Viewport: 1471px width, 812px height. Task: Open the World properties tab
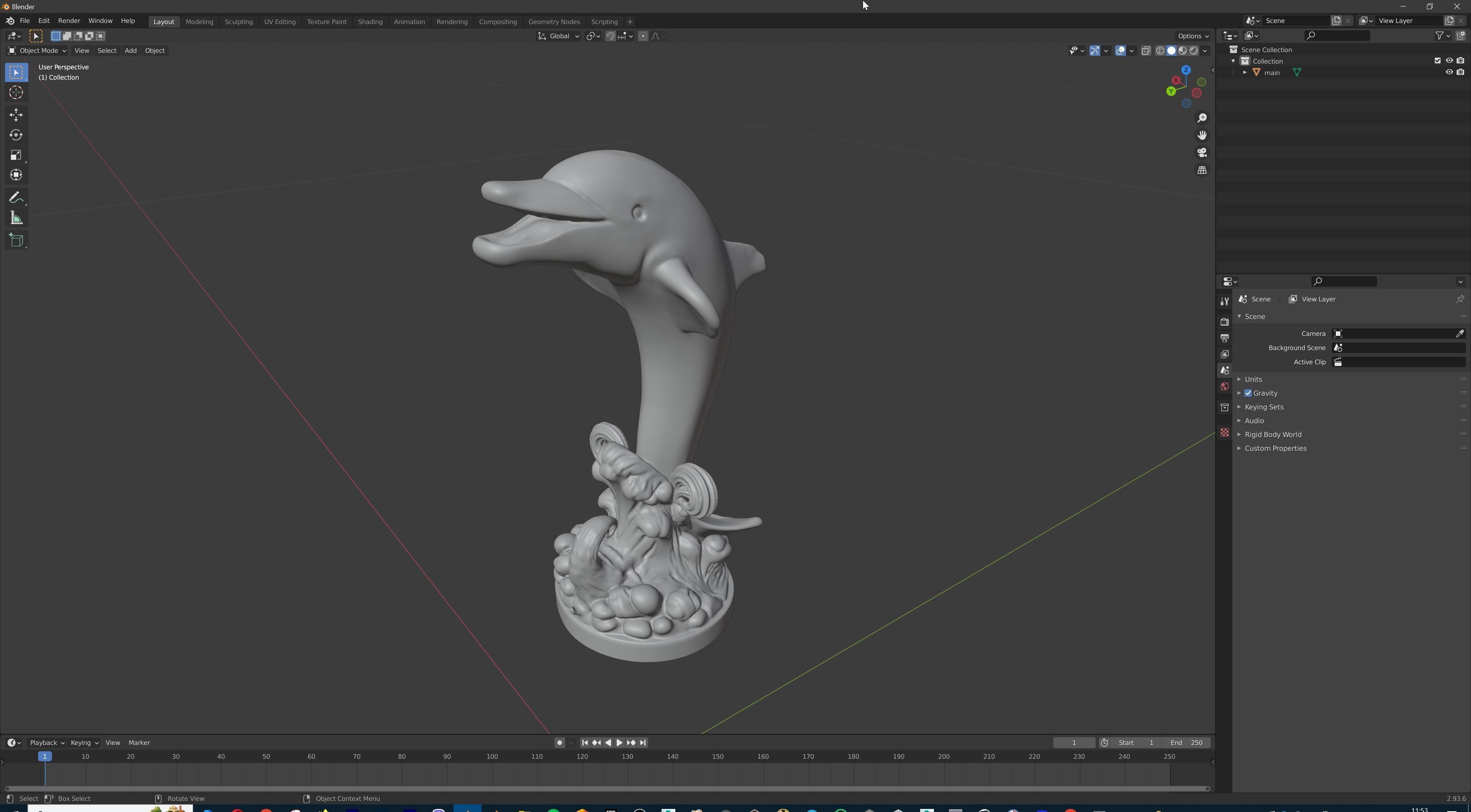click(x=1224, y=386)
